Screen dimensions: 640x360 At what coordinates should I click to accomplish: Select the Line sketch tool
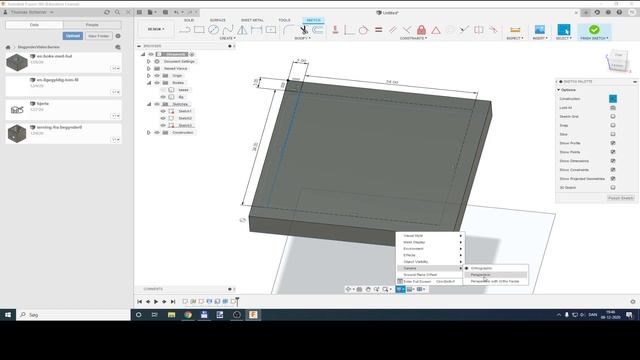pos(185,30)
